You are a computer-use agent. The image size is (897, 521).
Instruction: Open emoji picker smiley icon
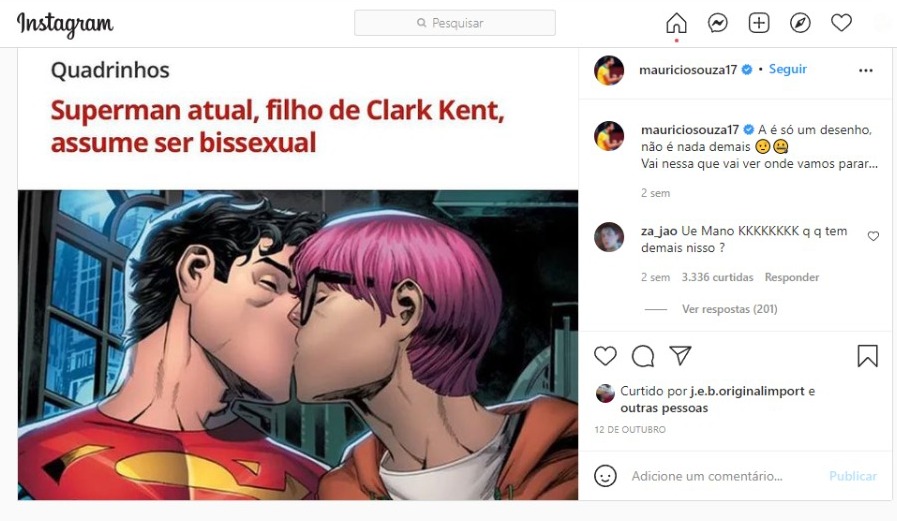click(x=605, y=476)
